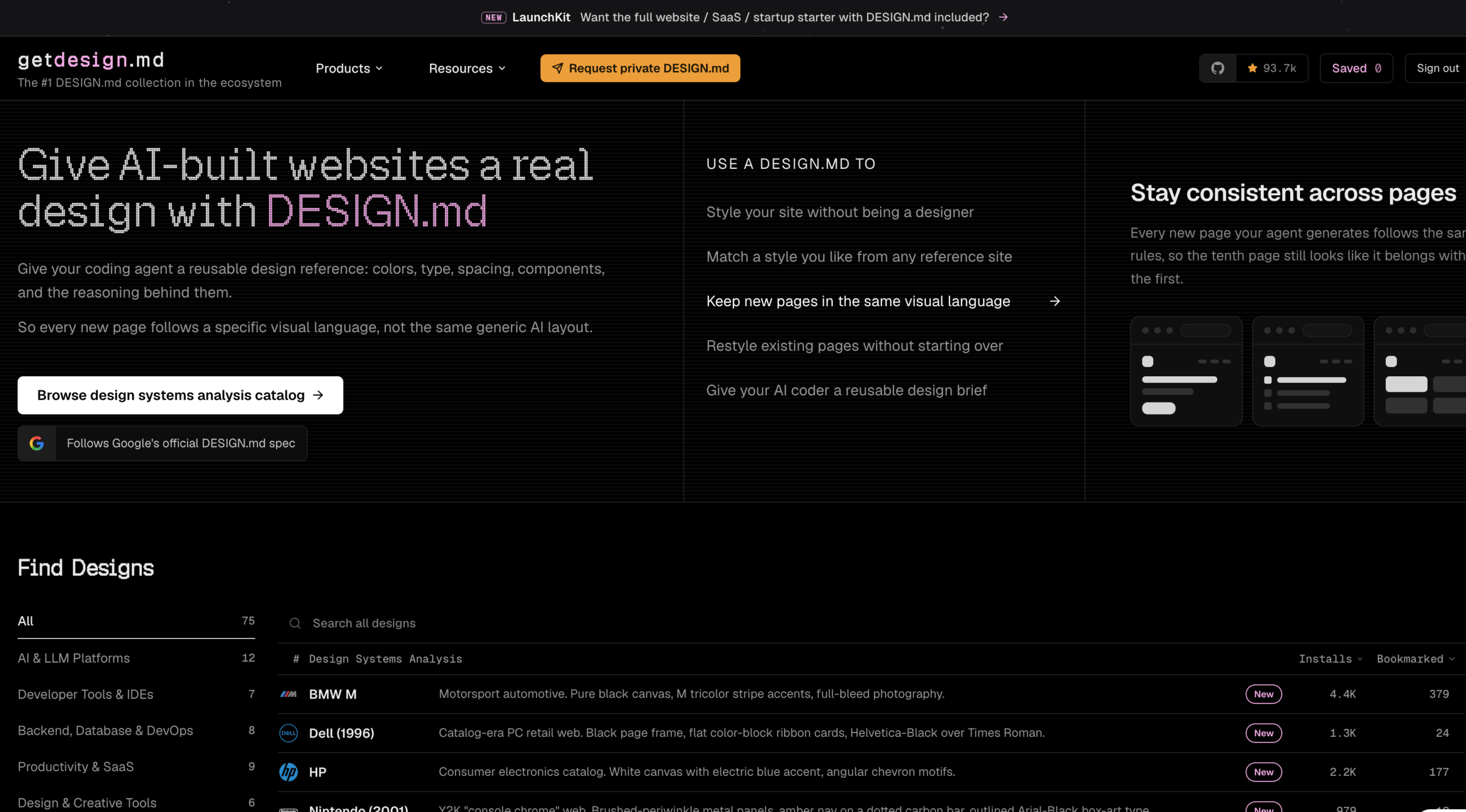Sort the table by Installs

(1330, 659)
